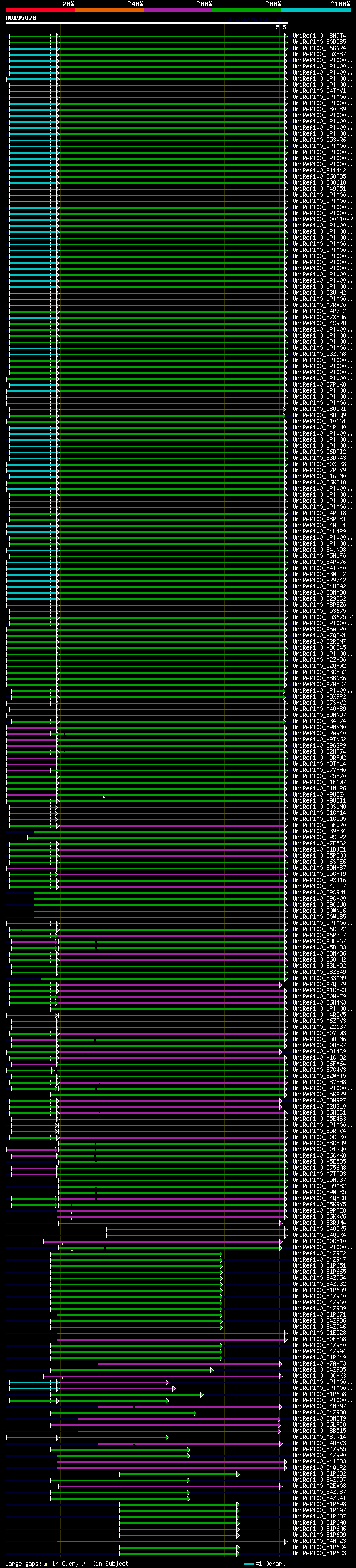Select the UniRef100_Q68FD5 label
The image size is (356, 1568).
pyautogui.click(x=319, y=176)
